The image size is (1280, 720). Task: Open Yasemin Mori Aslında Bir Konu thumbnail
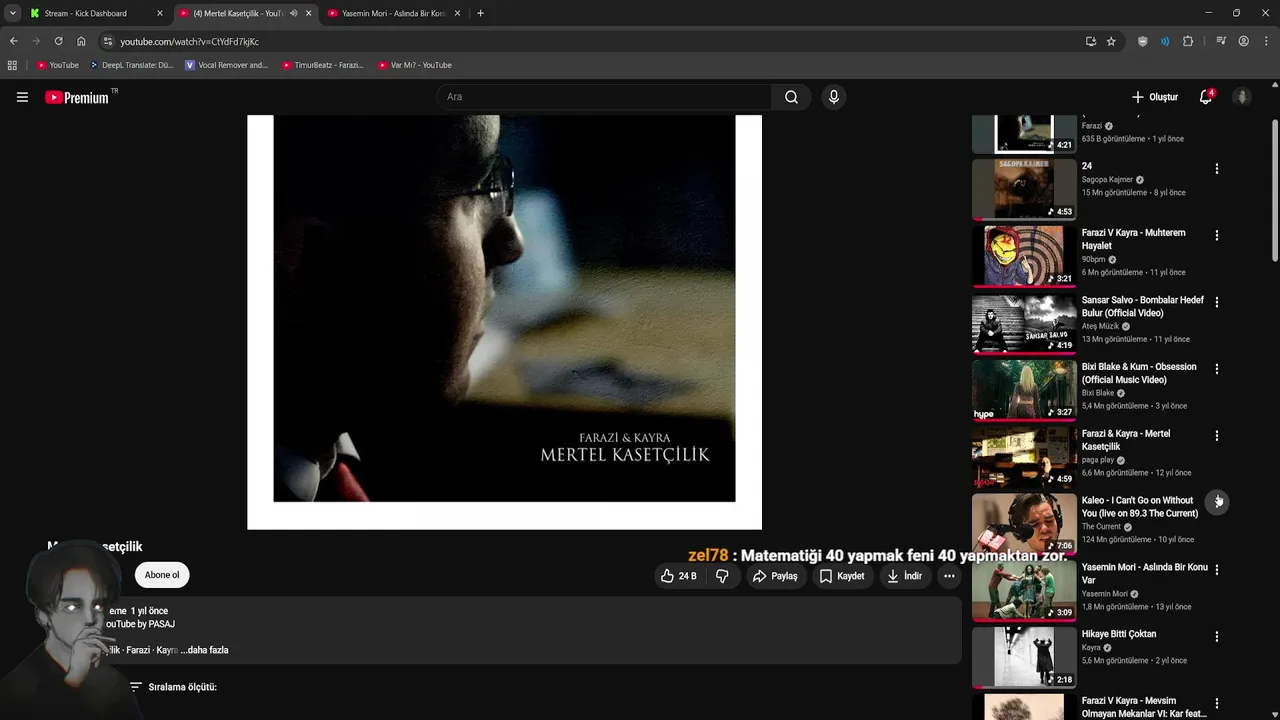point(1024,589)
